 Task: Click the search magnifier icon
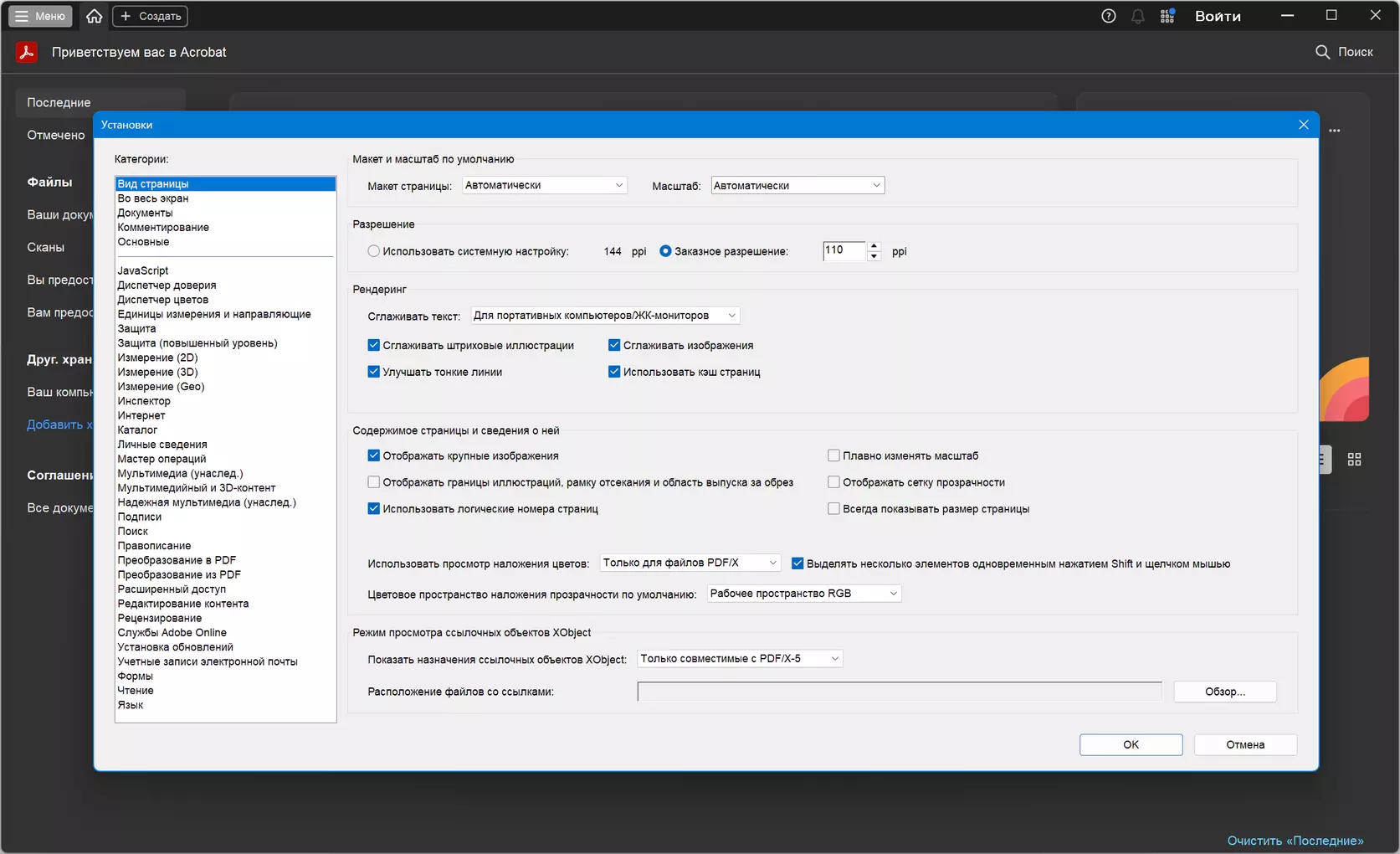1323,52
